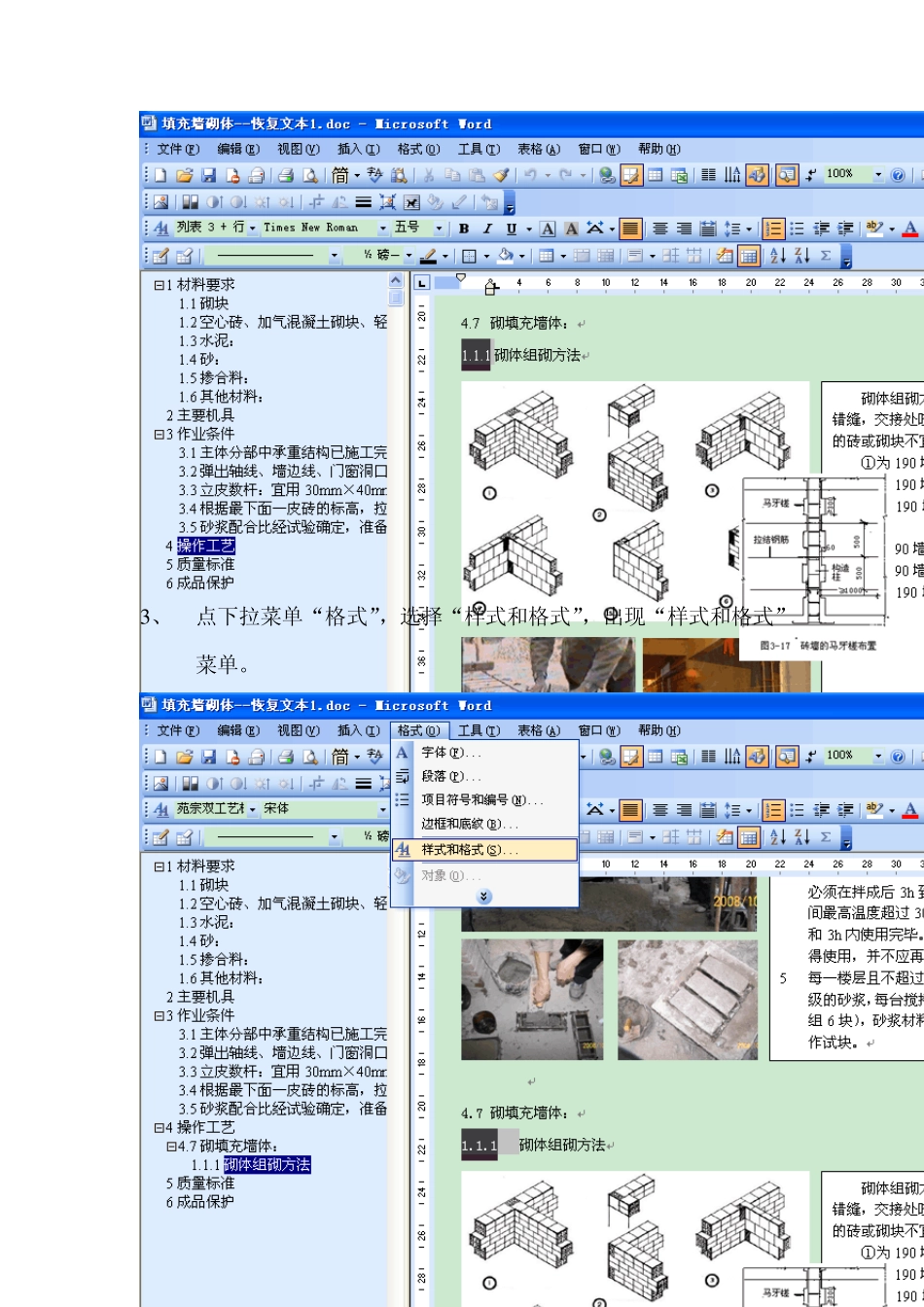The width and height of the screenshot is (924, 1307).
Task: Toggle Bold in upper Word window
Action: [x=464, y=229]
